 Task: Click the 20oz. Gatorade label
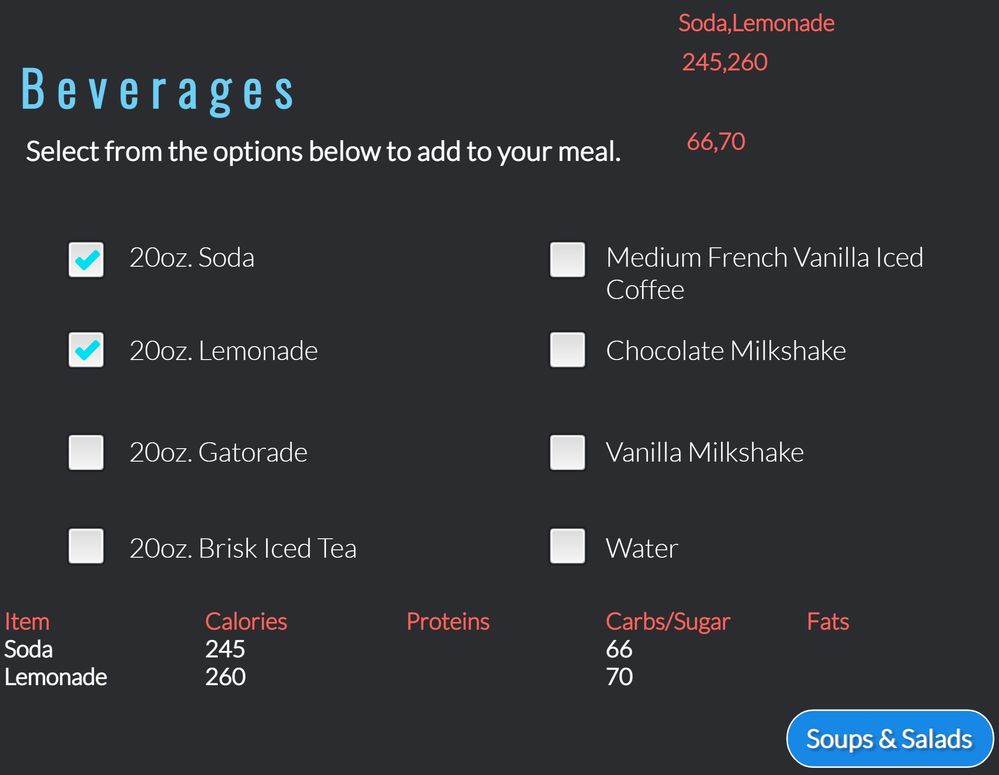219,453
